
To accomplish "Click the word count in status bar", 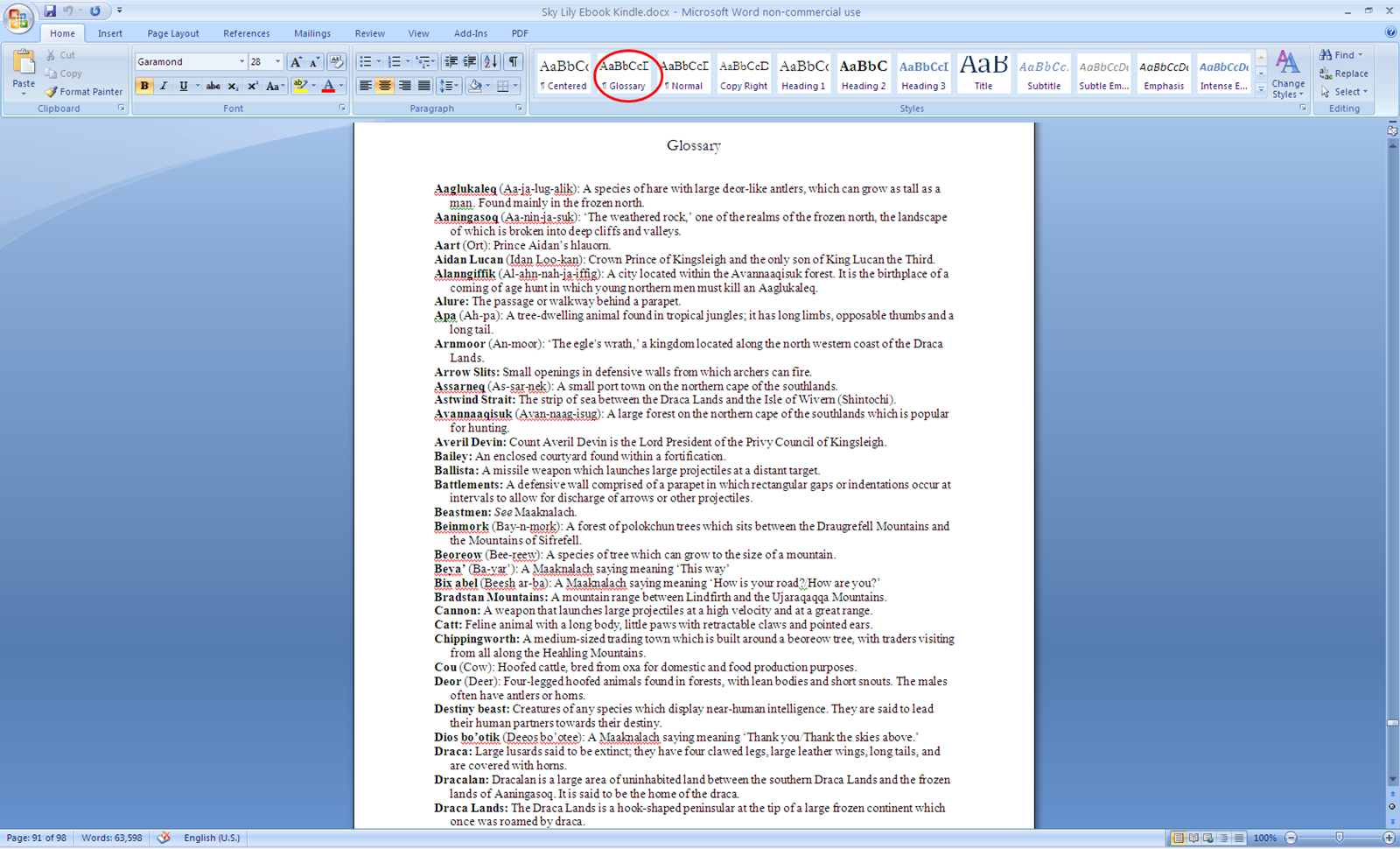I will 112,838.
